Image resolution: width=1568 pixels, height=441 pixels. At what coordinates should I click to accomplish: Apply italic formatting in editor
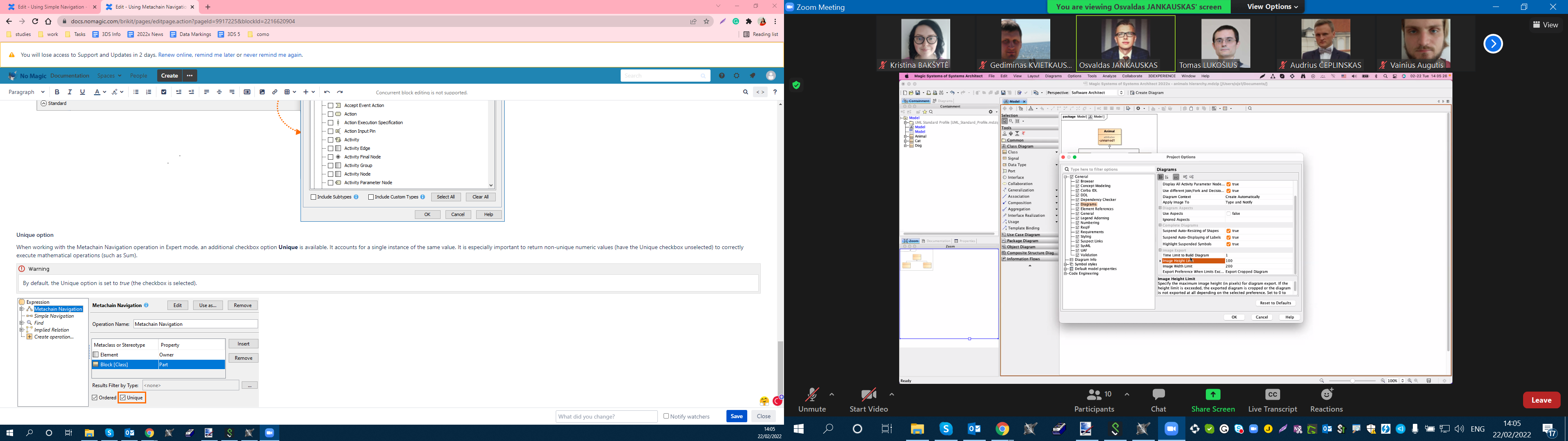click(x=70, y=92)
